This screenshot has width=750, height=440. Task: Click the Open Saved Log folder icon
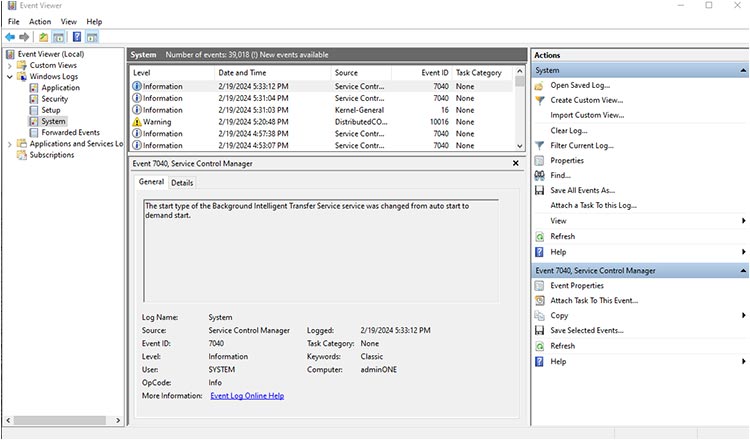[539, 86]
